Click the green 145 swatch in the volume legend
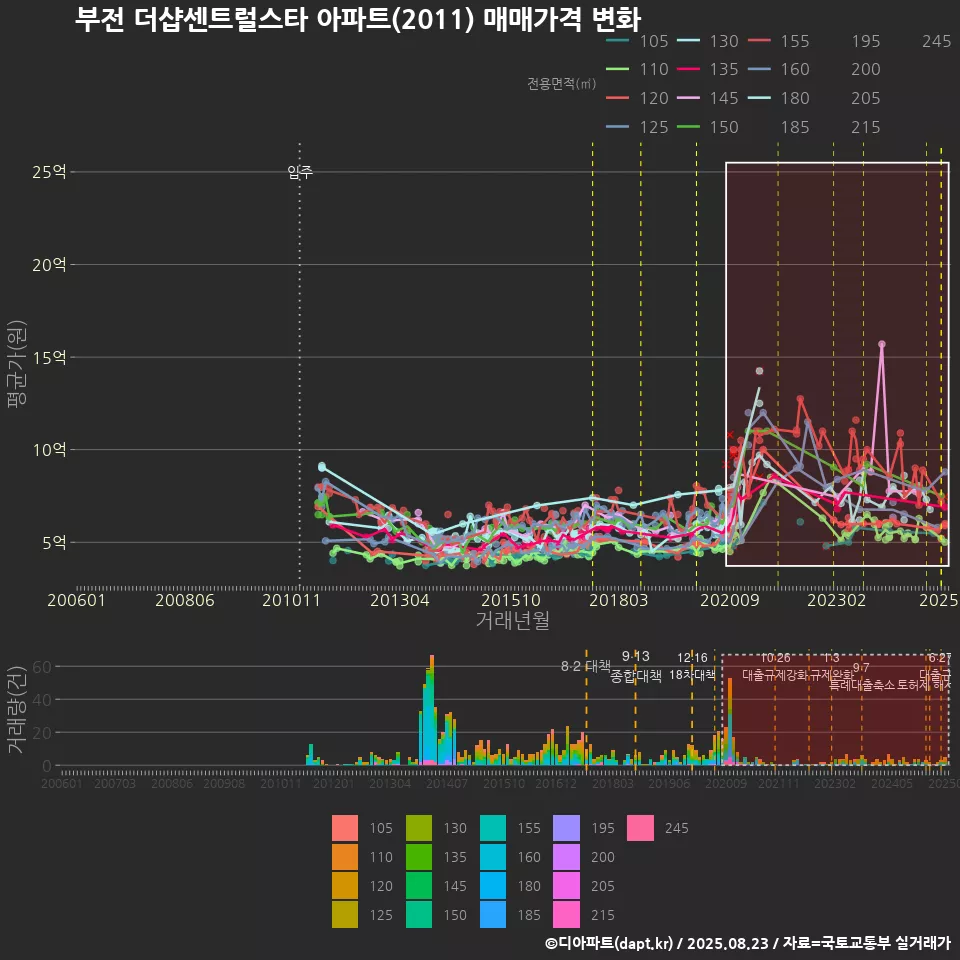Screen dimensions: 960x960 click(419, 885)
